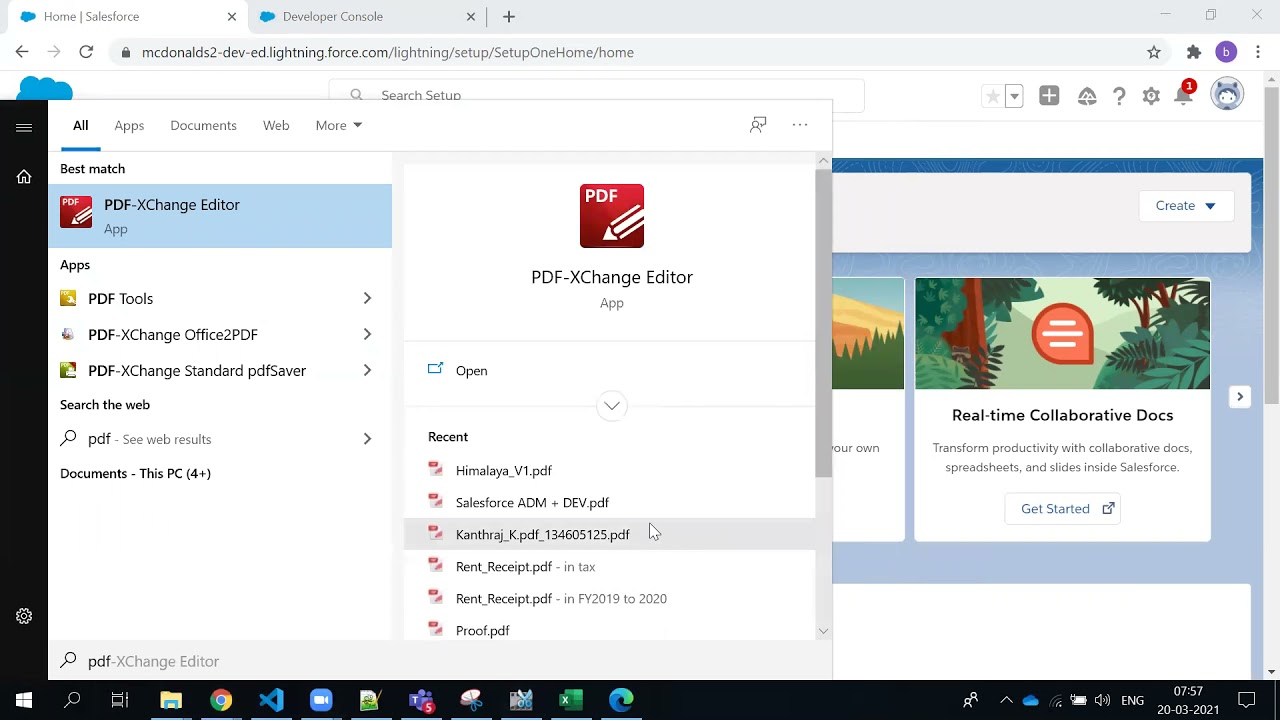Open Salesforce user avatar menu
Screen dimensions: 1280x720
1227,95
